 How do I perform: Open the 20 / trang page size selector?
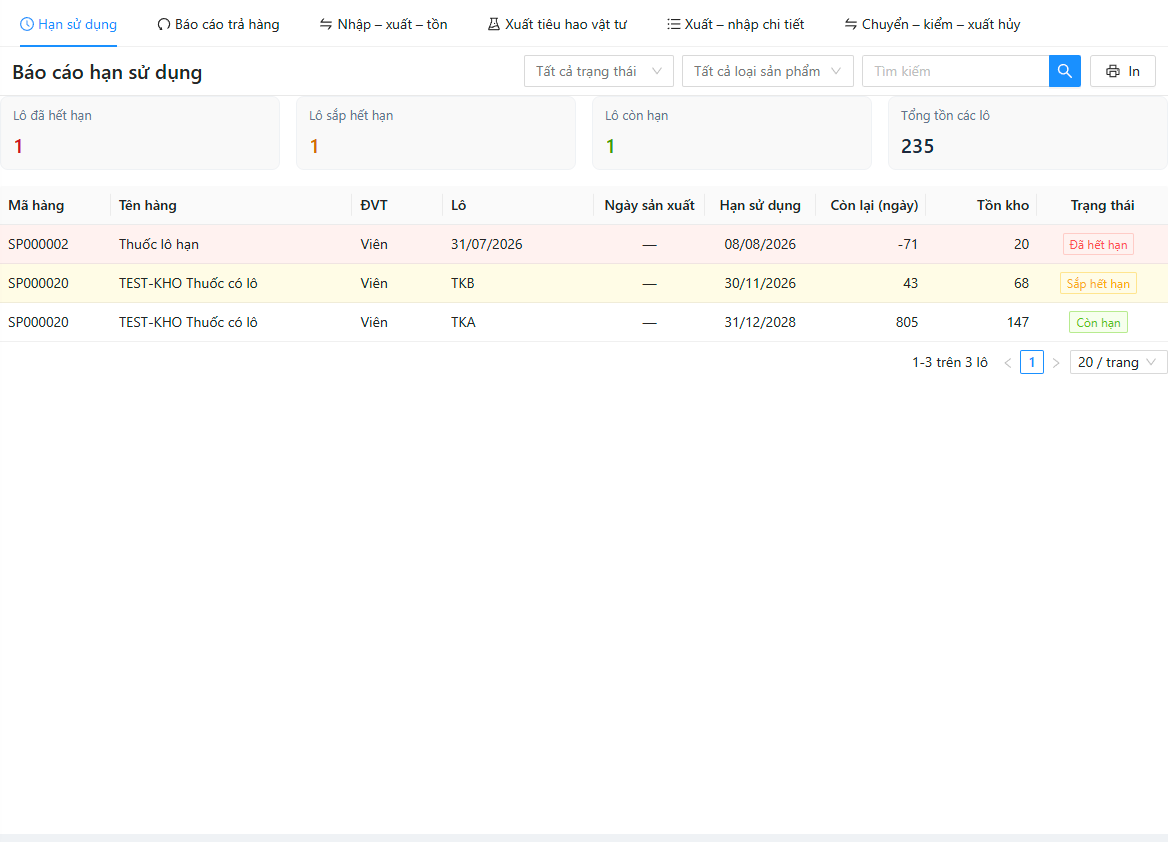pos(1118,362)
